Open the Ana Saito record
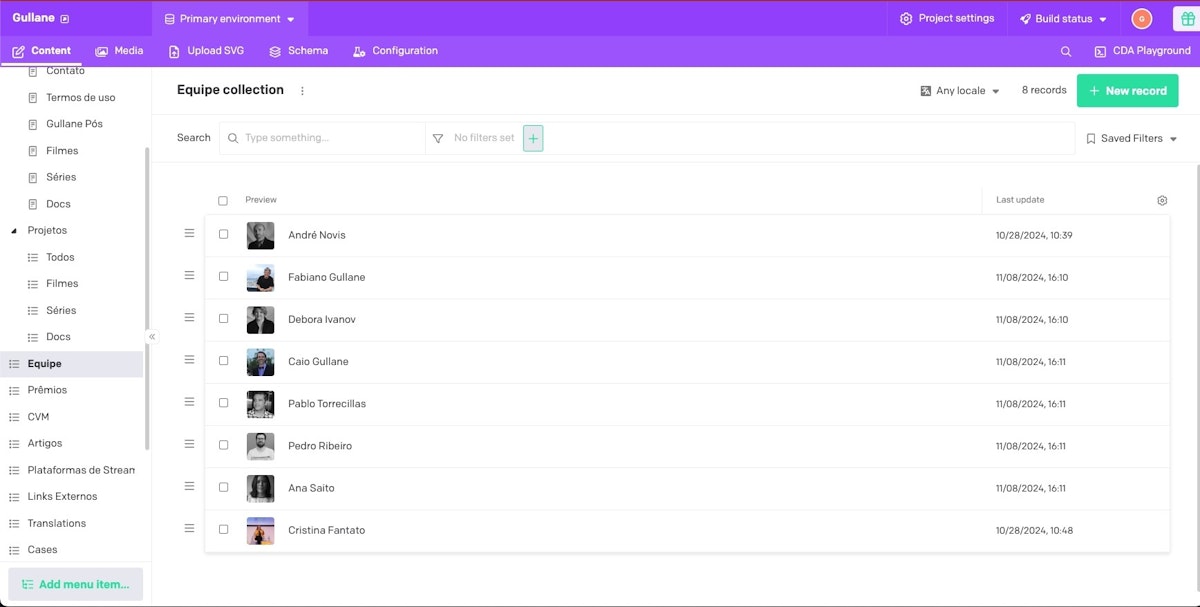The image size is (1200, 607). pyautogui.click(x=311, y=488)
